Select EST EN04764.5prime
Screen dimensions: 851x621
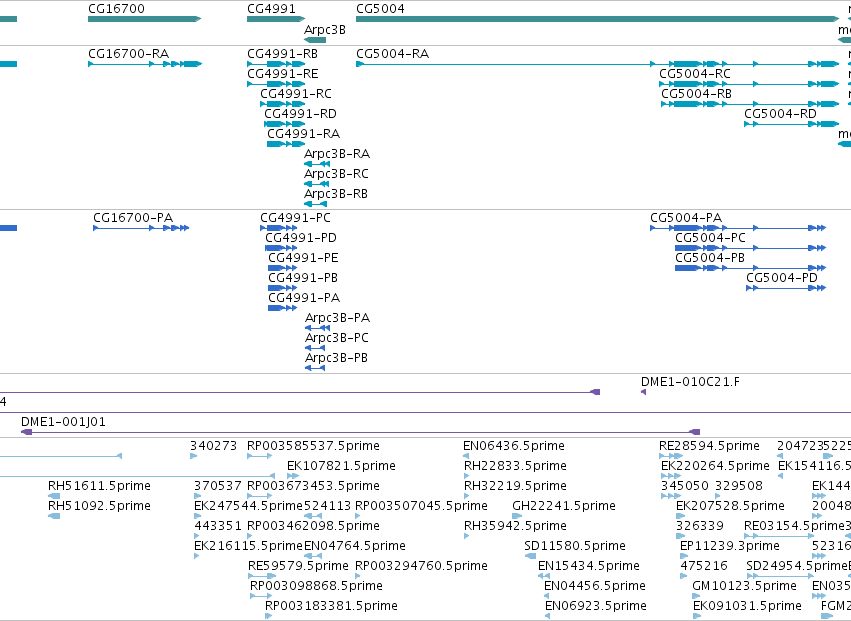click(x=354, y=546)
